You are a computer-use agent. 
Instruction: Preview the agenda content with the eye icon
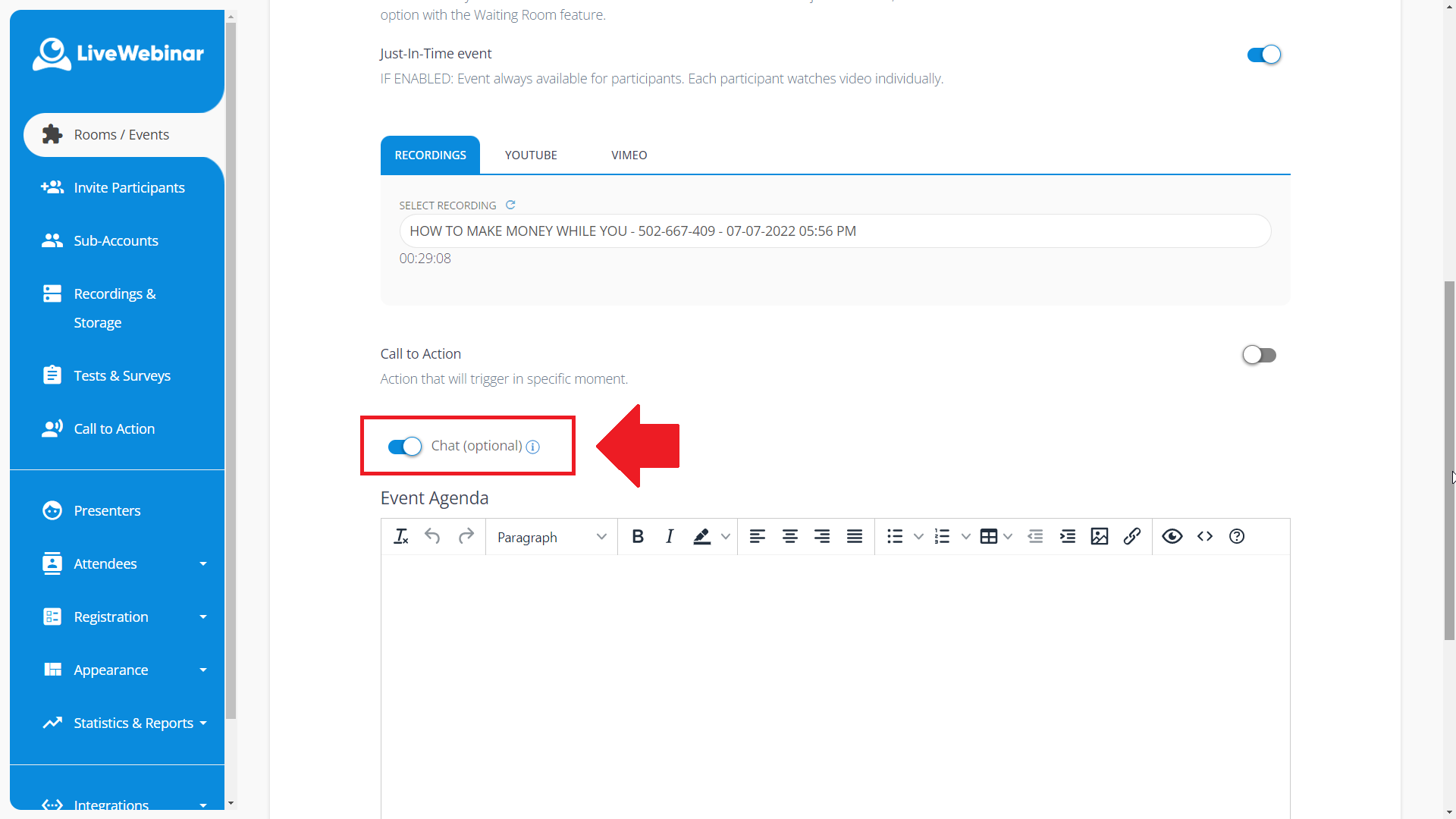1172,536
